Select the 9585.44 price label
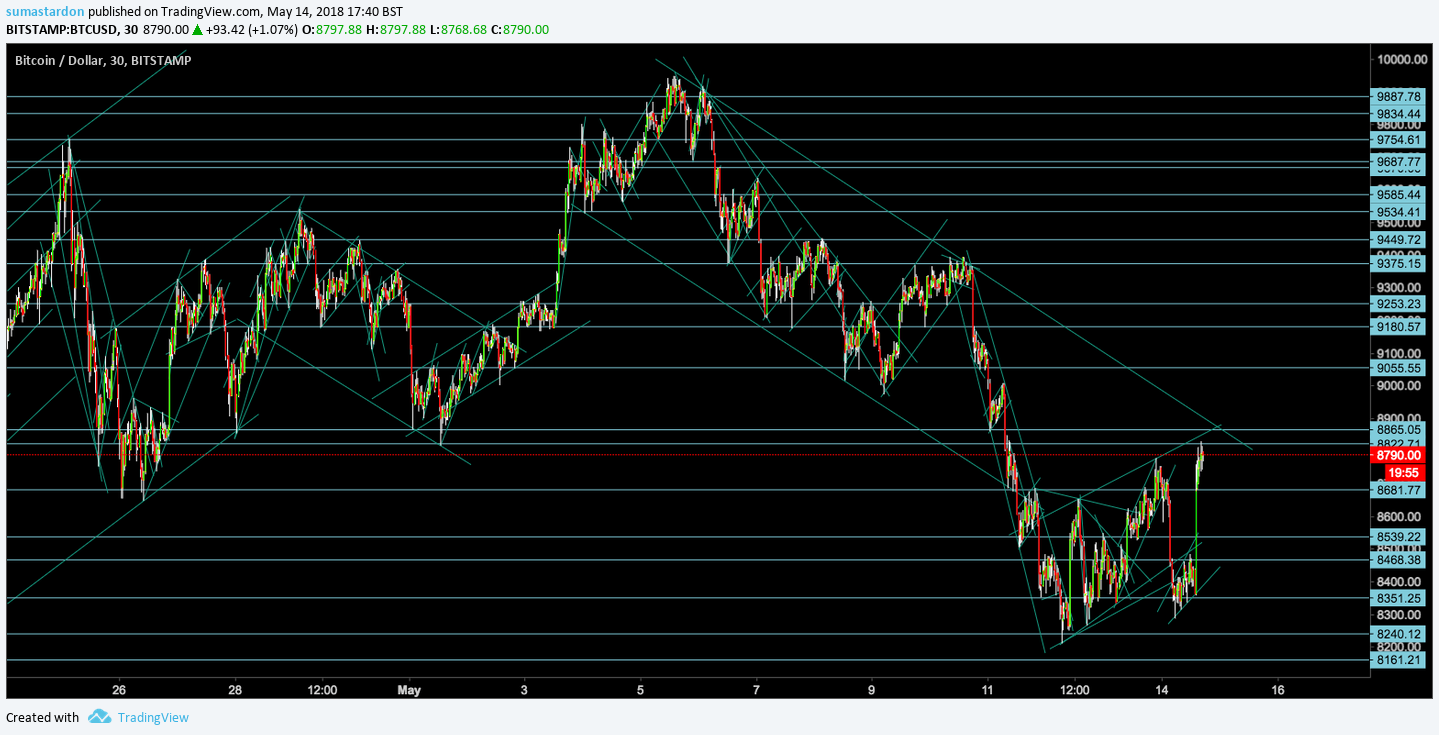Image resolution: width=1439 pixels, height=735 pixels. (x=1398, y=195)
